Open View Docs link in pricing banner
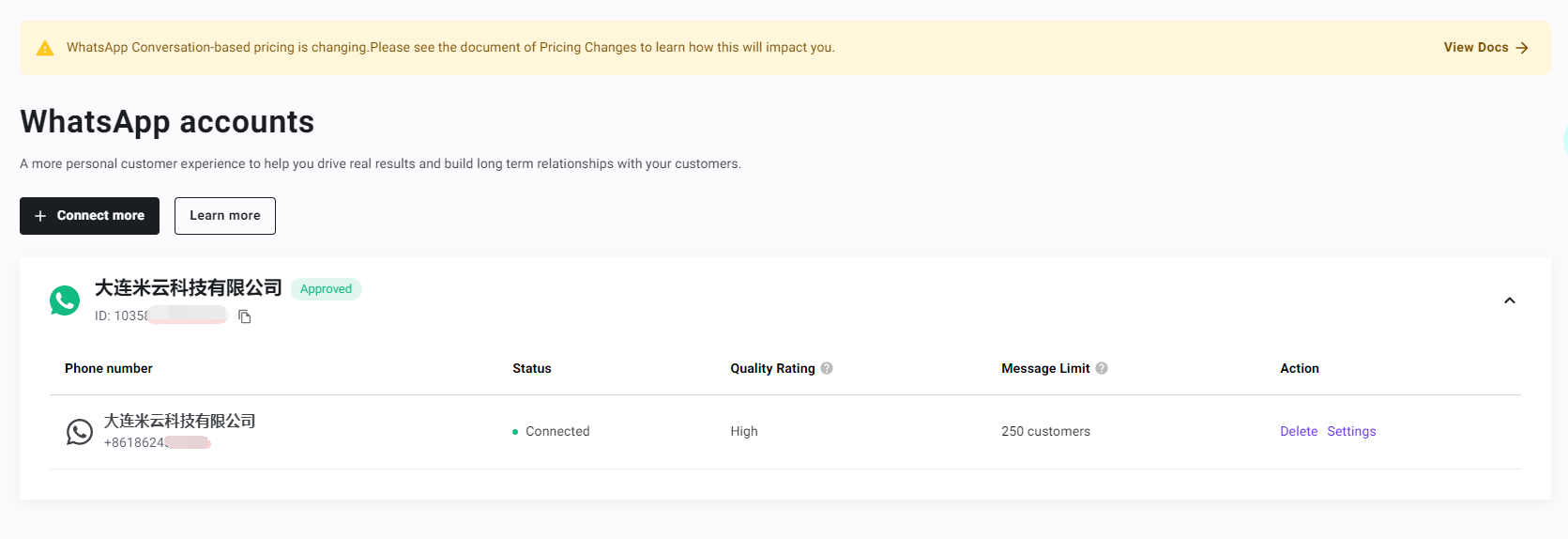 point(1475,48)
